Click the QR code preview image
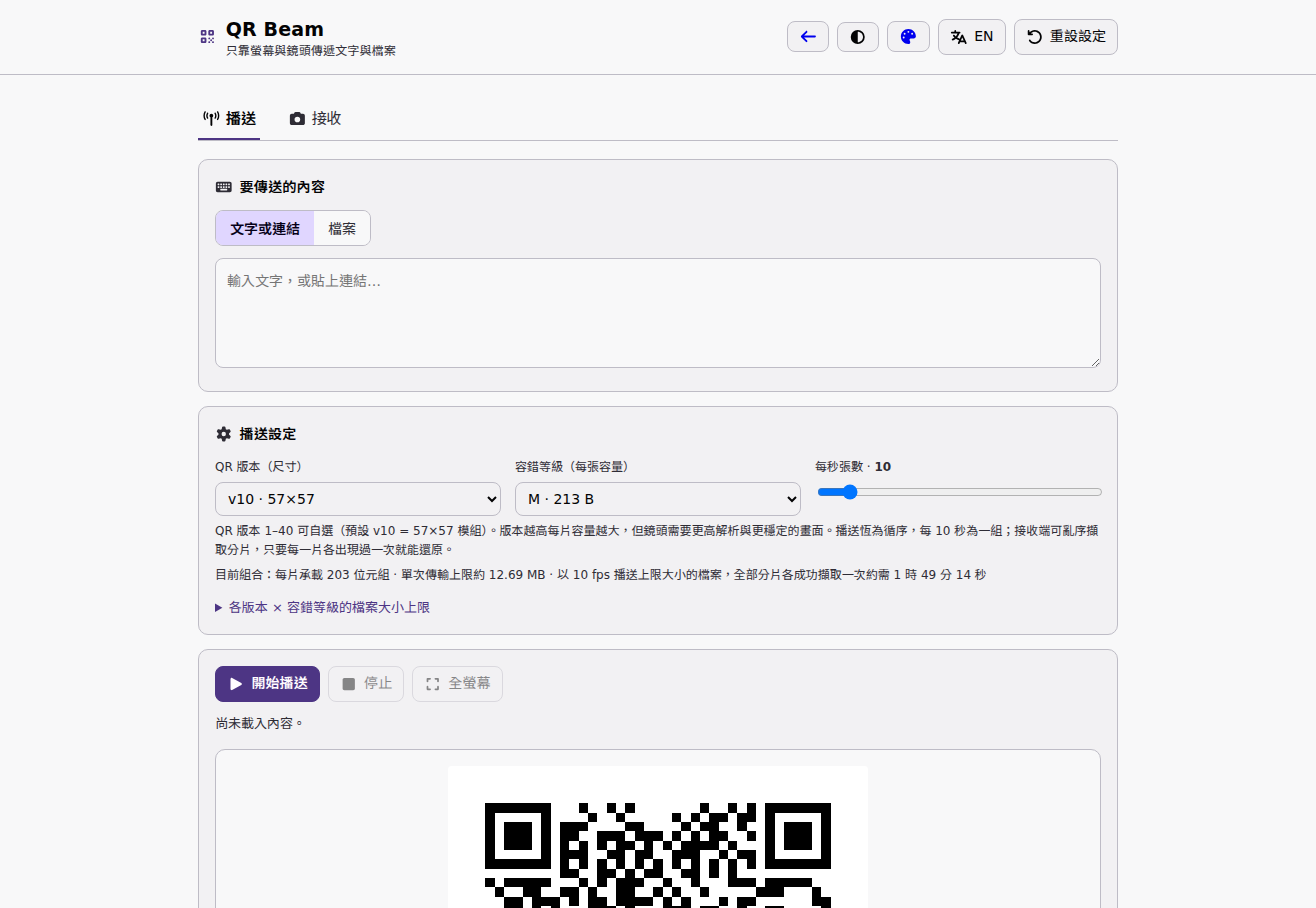The image size is (1316, 908). (x=658, y=837)
